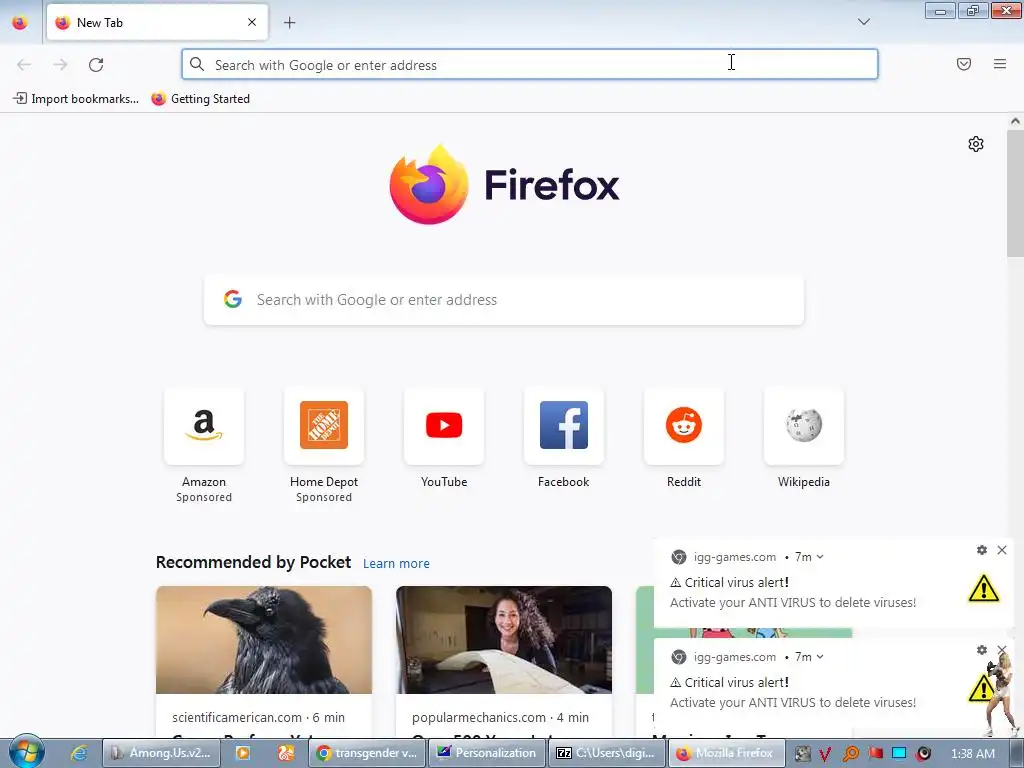Switch to the Personalization taskbar window
Screen dimensions: 1024x768
point(487,753)
